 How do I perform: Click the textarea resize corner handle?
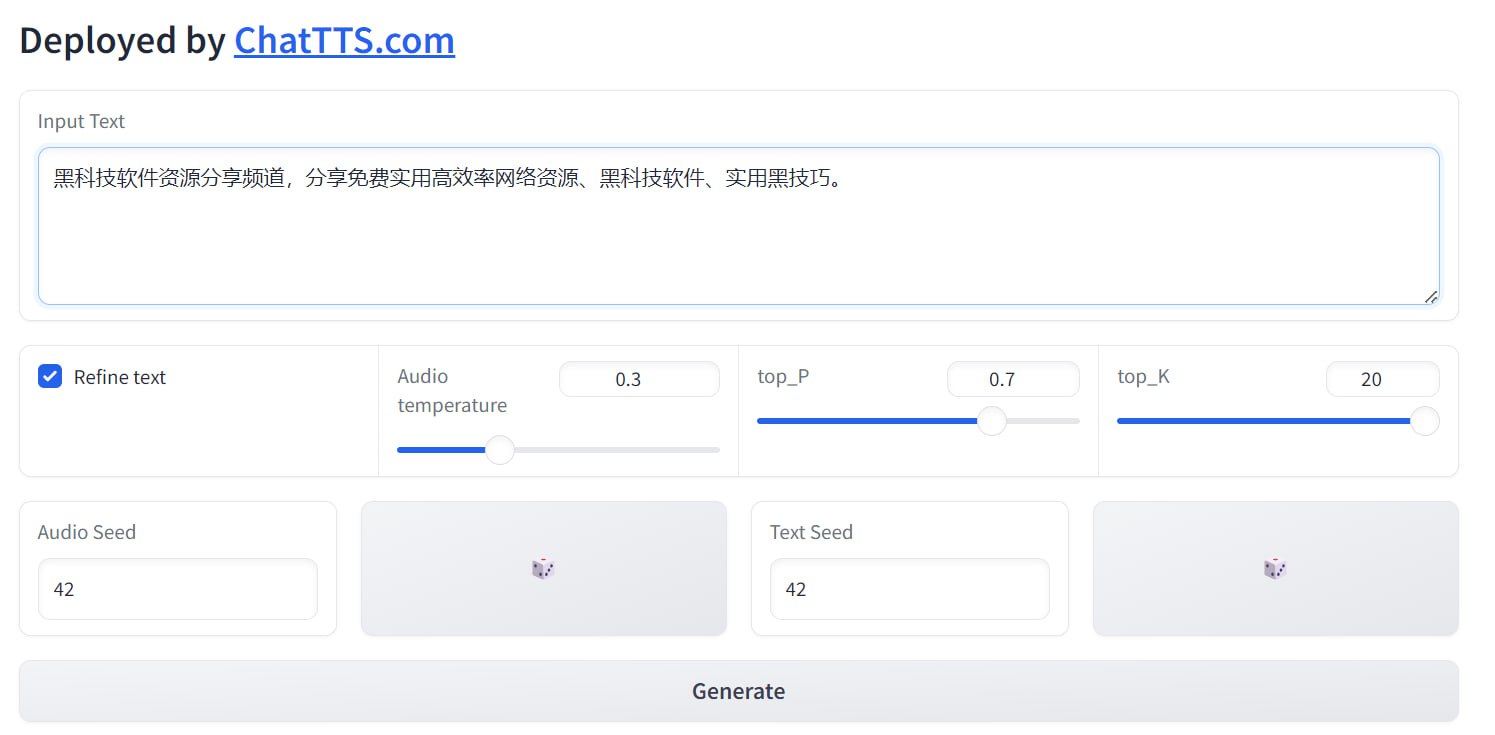point(1431,296)
